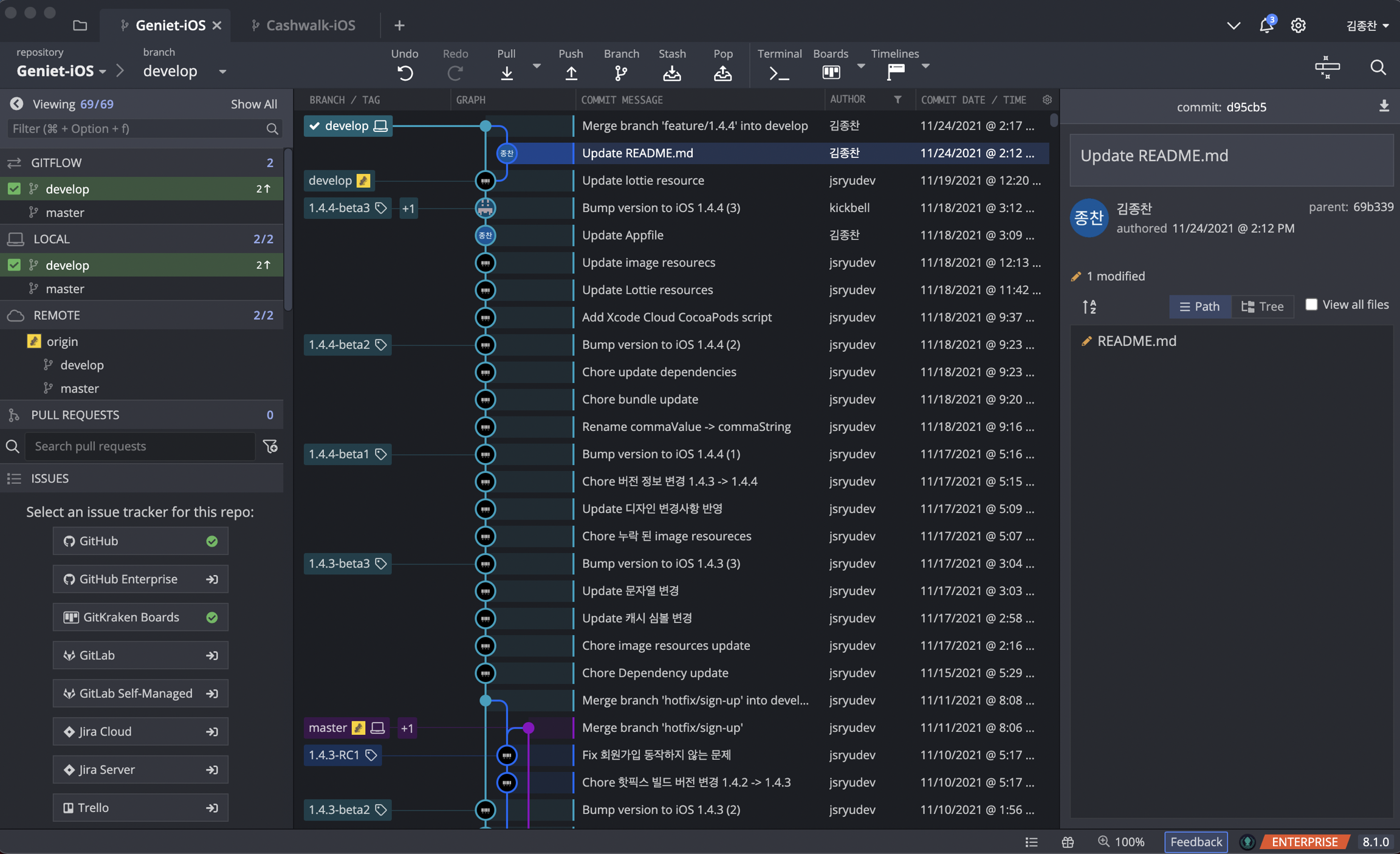Click the Search pull requests field
The width and height of the screenshot is (1400, 854).
coord(140,446)
